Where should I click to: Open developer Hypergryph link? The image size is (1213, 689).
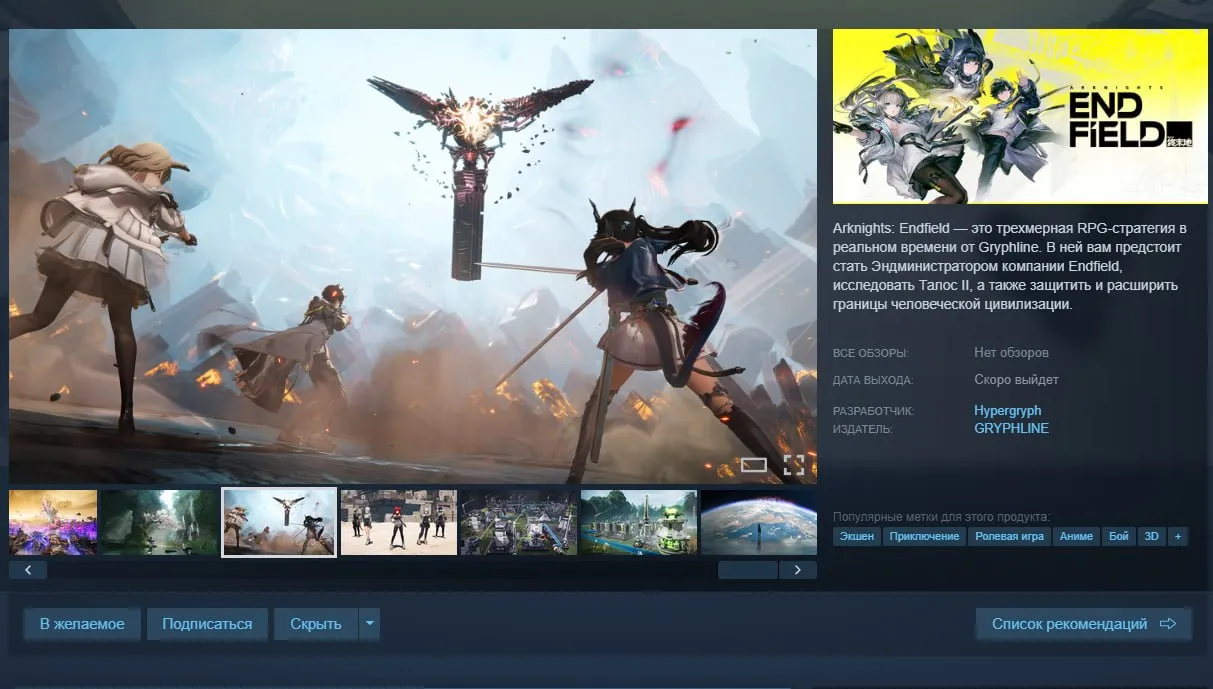click(x=1007, y=411)
